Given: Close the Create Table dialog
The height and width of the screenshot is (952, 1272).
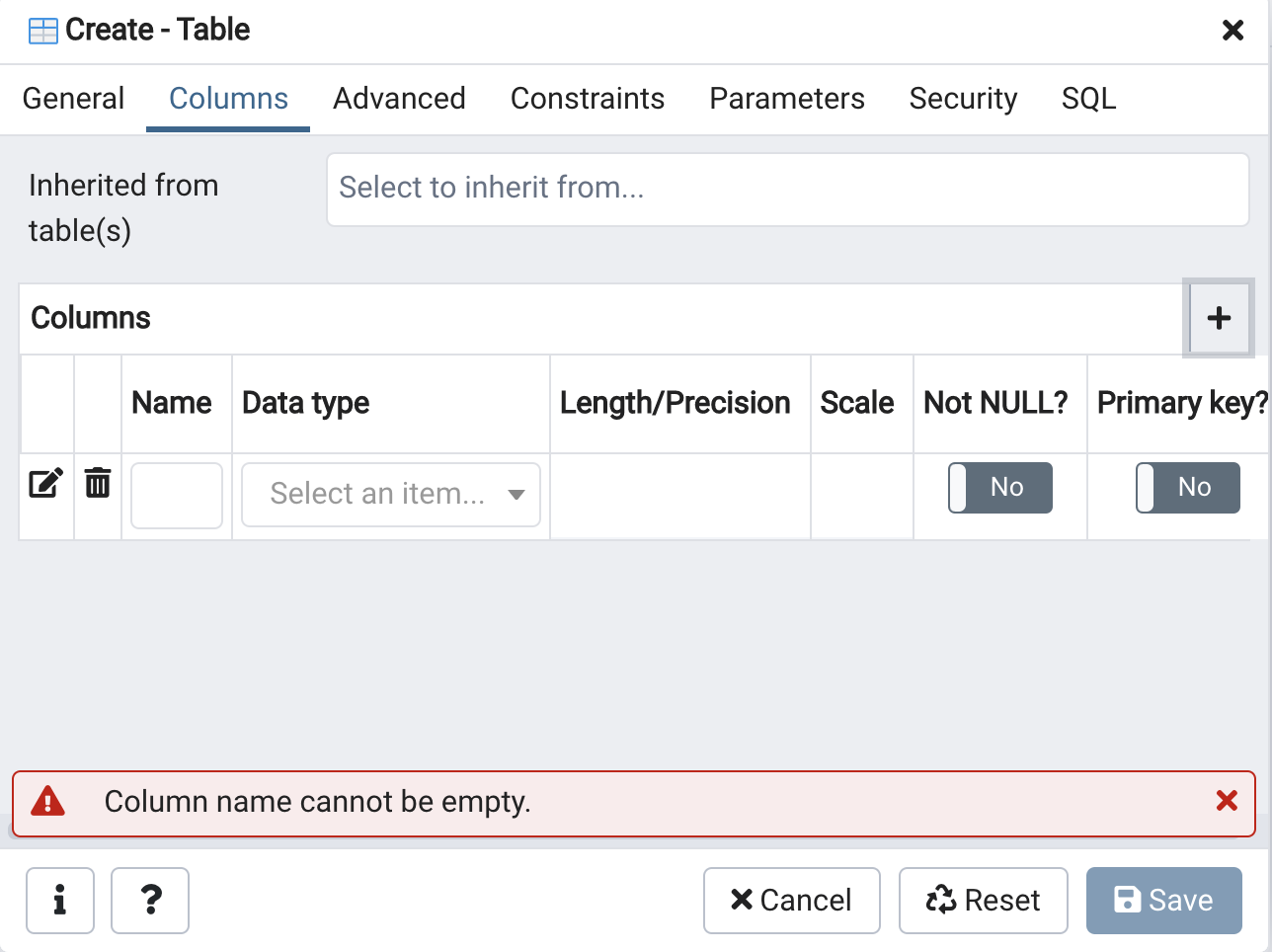Looking at the screenshot, I should tap(1232, 31).
